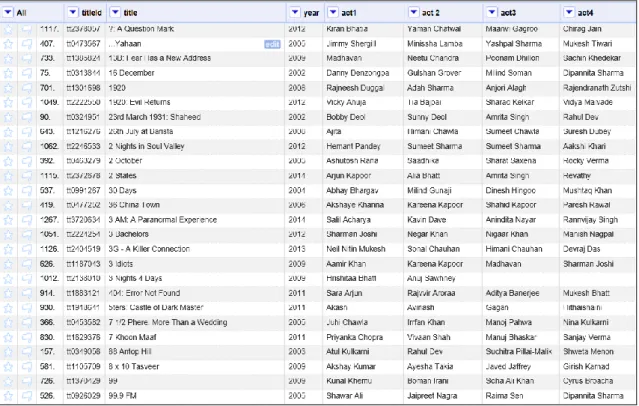The height and width of the screenshot is (406, 639).
Task: Flag the row for 2 States
Action: pos(27,176)
